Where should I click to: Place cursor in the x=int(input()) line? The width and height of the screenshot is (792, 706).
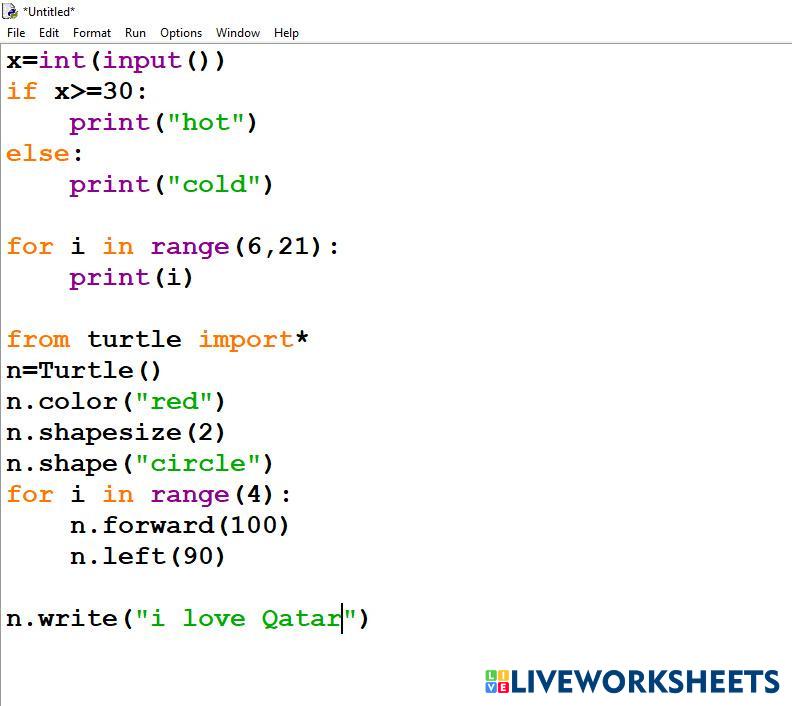(116, 61)
